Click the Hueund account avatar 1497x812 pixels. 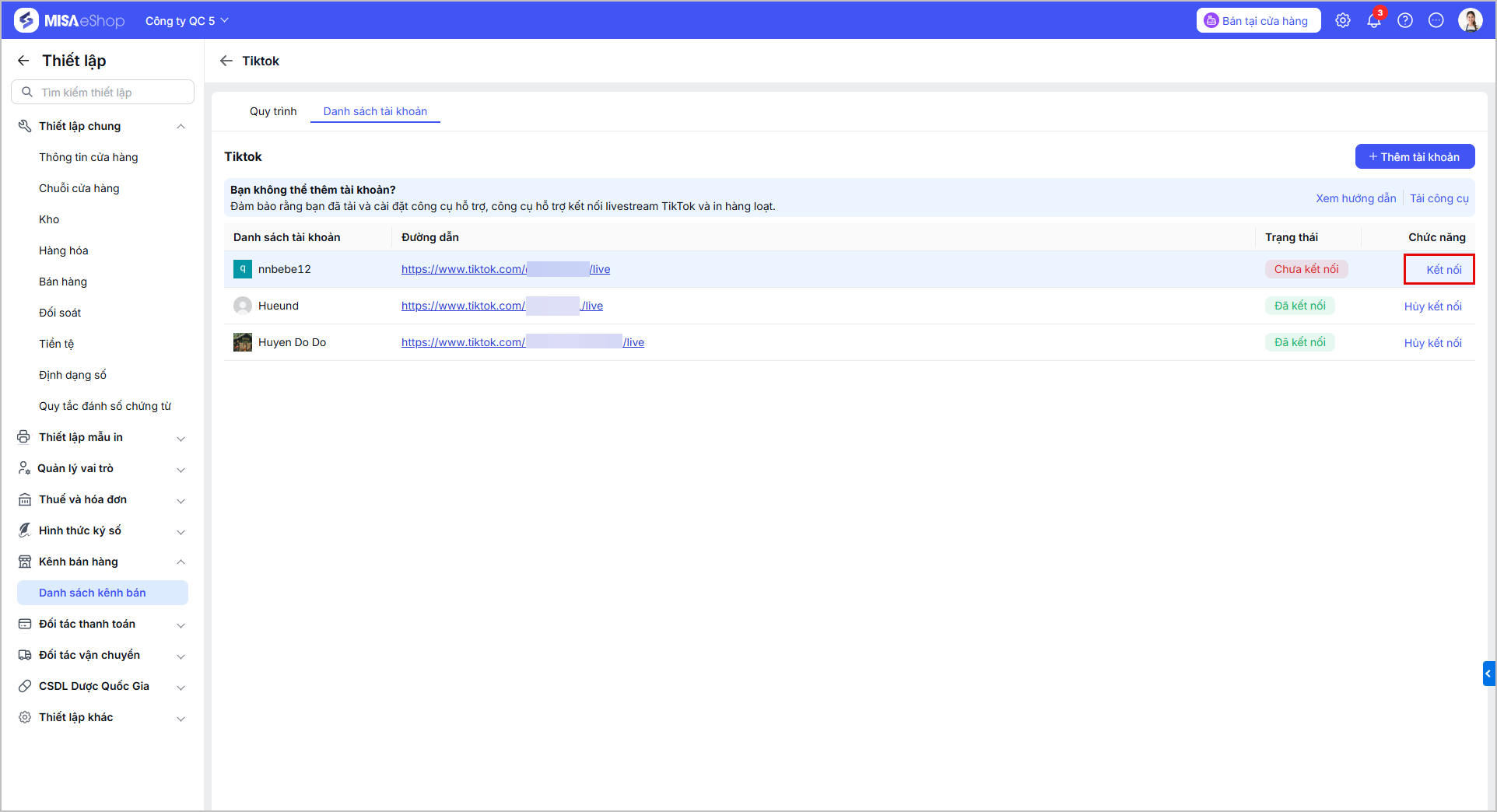pos(243,306)
